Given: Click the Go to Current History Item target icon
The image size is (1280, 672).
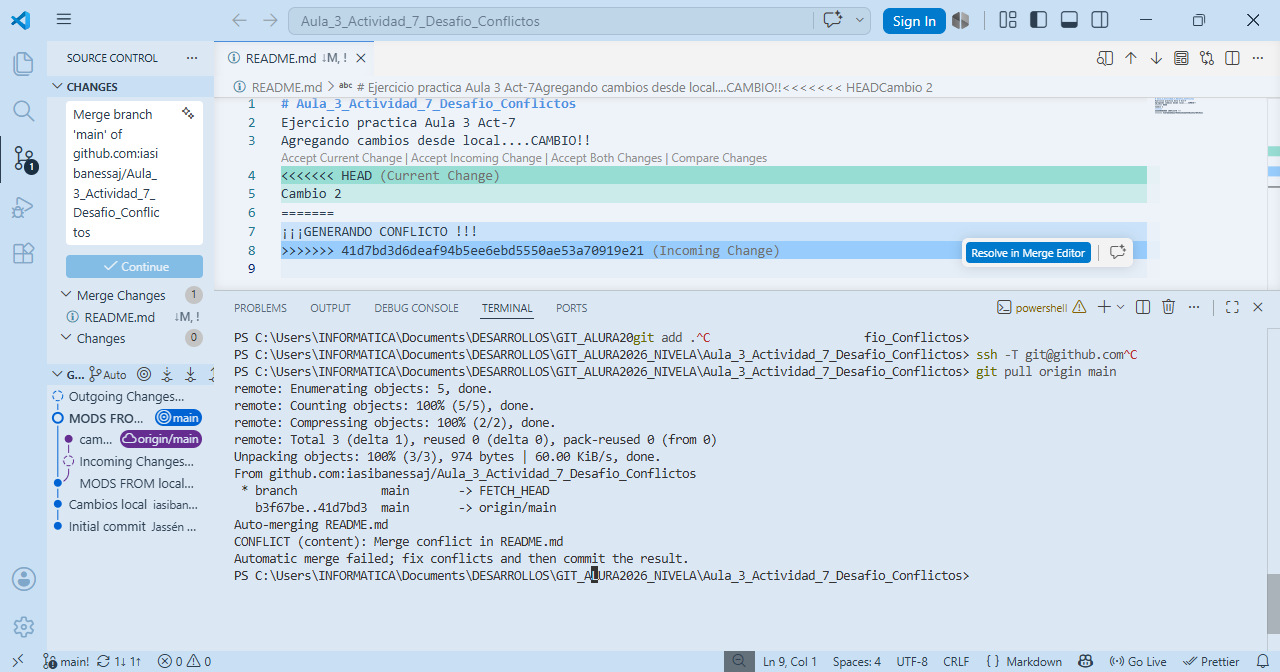Looking at the screenshot, I should [144, 374].
